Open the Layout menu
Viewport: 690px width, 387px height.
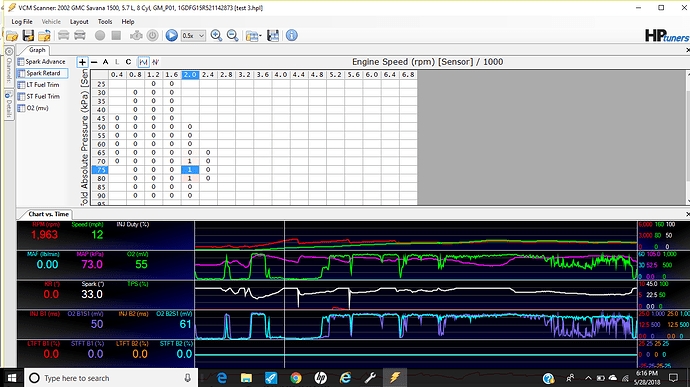(79, 22)
